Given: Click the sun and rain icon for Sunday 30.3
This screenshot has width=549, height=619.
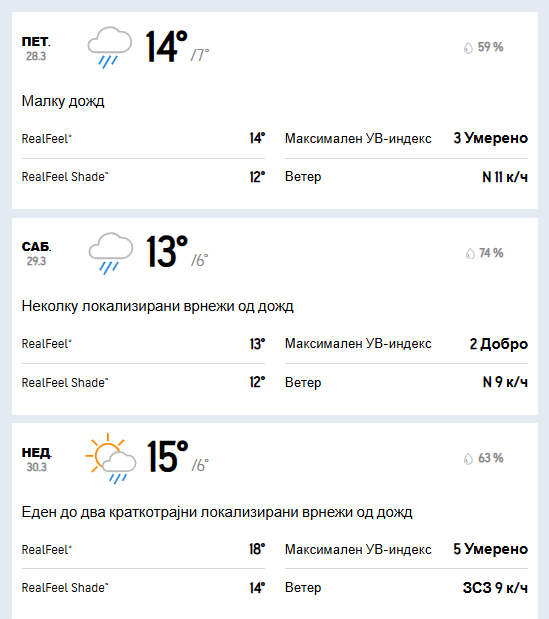Looking at the screenshot, I should (x=111, y=459).
